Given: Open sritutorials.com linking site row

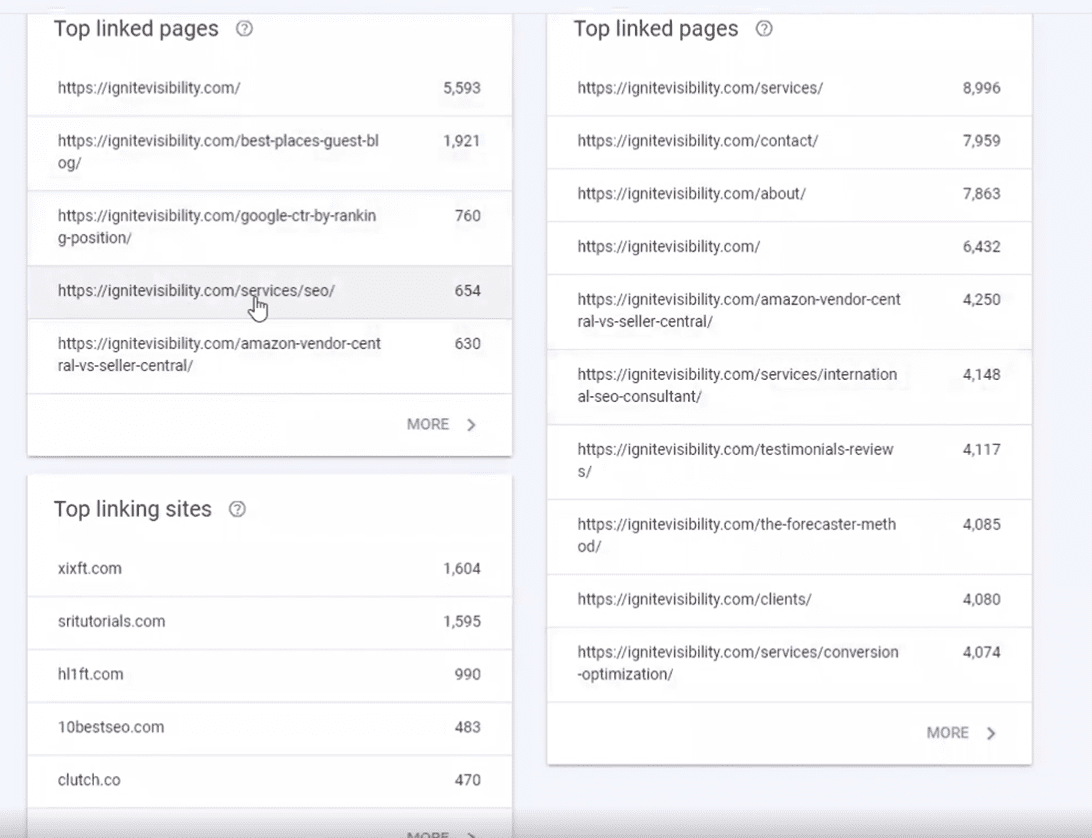Looking at the screenshot, I should pos(268,622).
